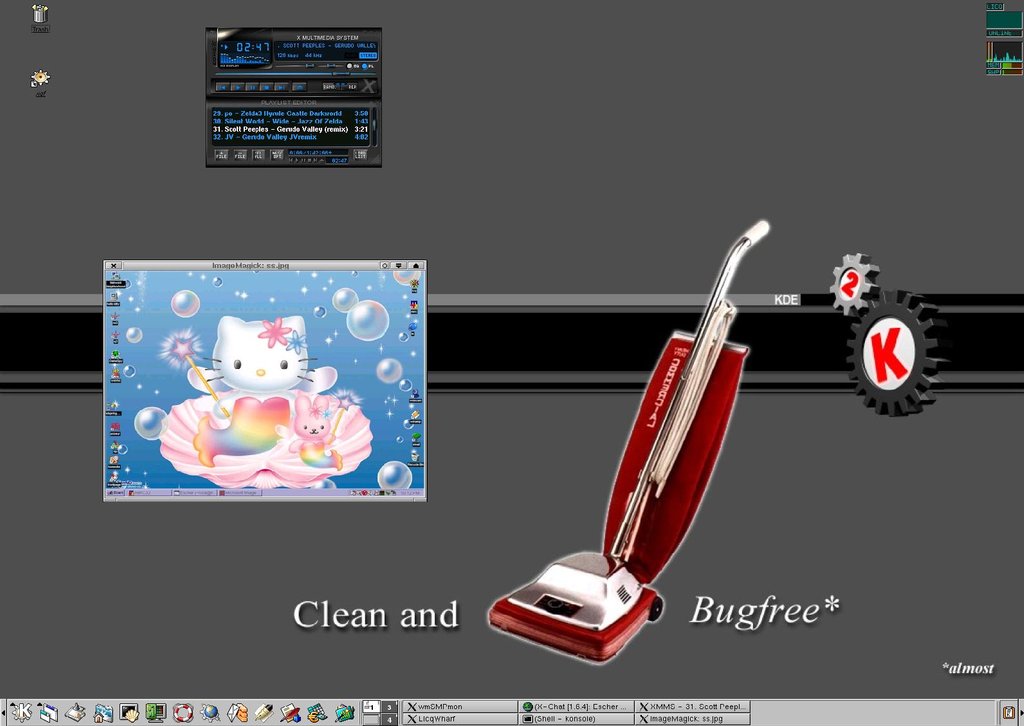Open the playlist Add File menu button
This screenshot has height=726, width=1024.
221,155
